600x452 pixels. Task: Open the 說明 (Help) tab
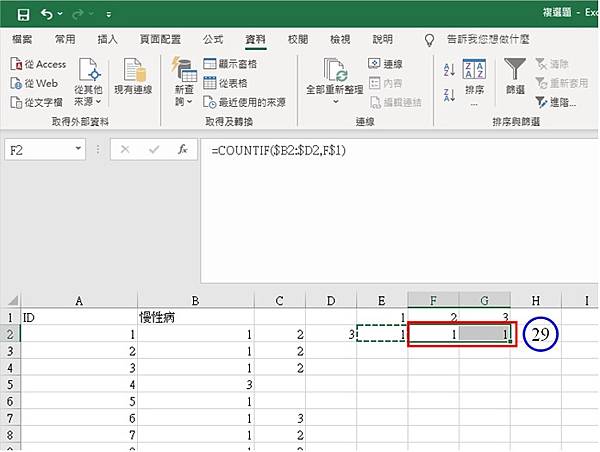tap(382, 39)
